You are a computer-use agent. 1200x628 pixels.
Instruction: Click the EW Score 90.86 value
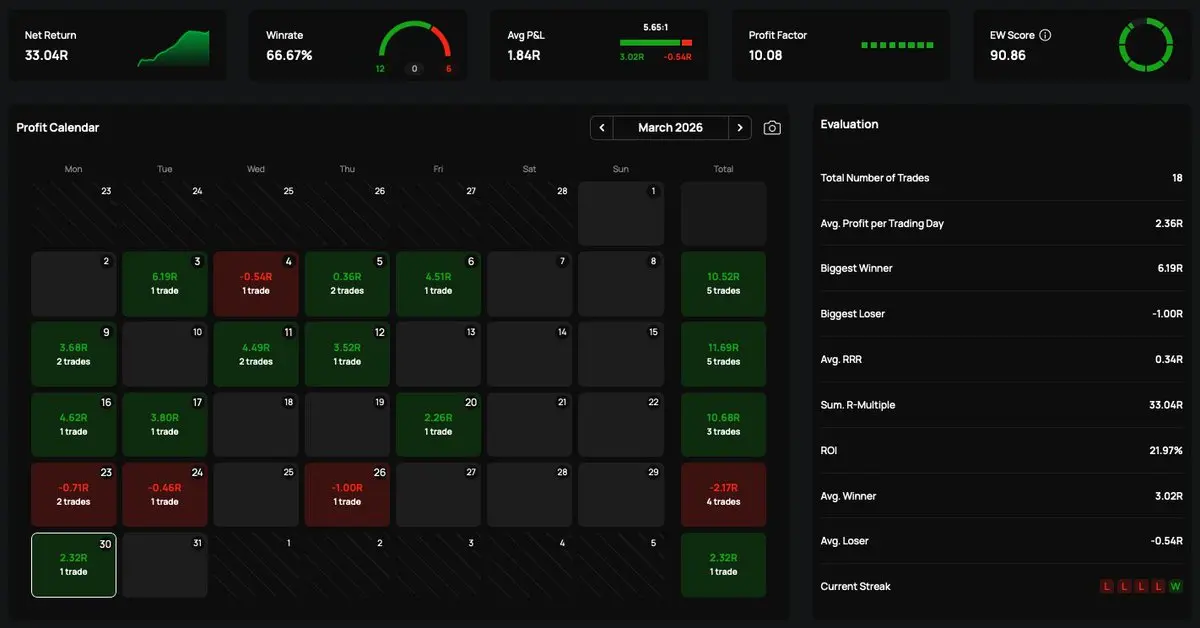(1008, 55)
